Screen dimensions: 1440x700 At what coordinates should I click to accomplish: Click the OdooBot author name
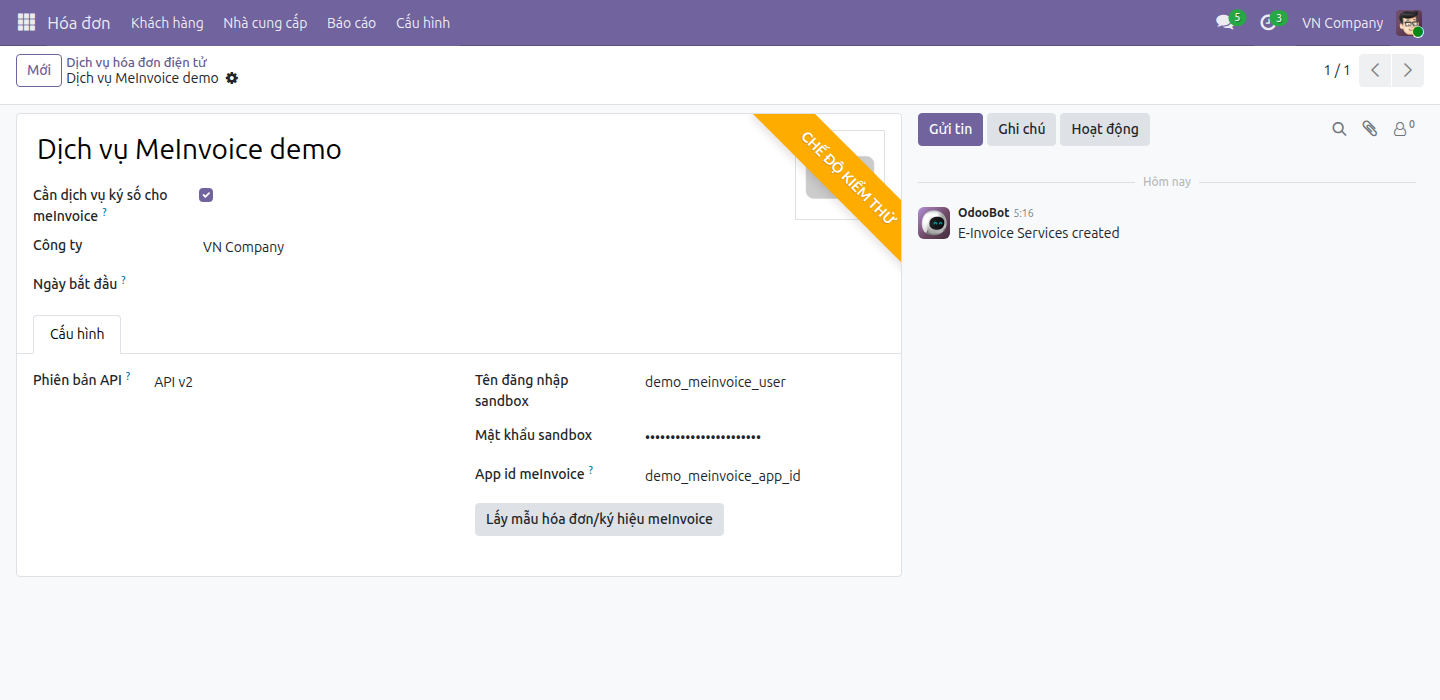[x=983, y=212]
